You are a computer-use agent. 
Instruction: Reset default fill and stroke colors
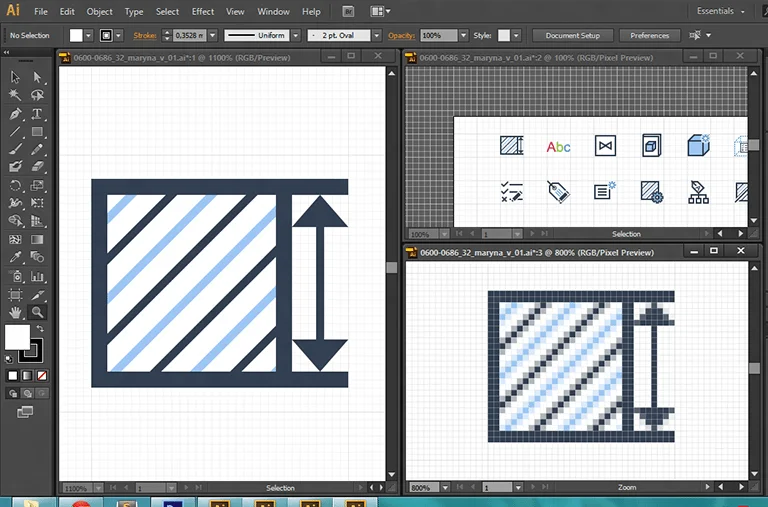(x=10, y=359)
